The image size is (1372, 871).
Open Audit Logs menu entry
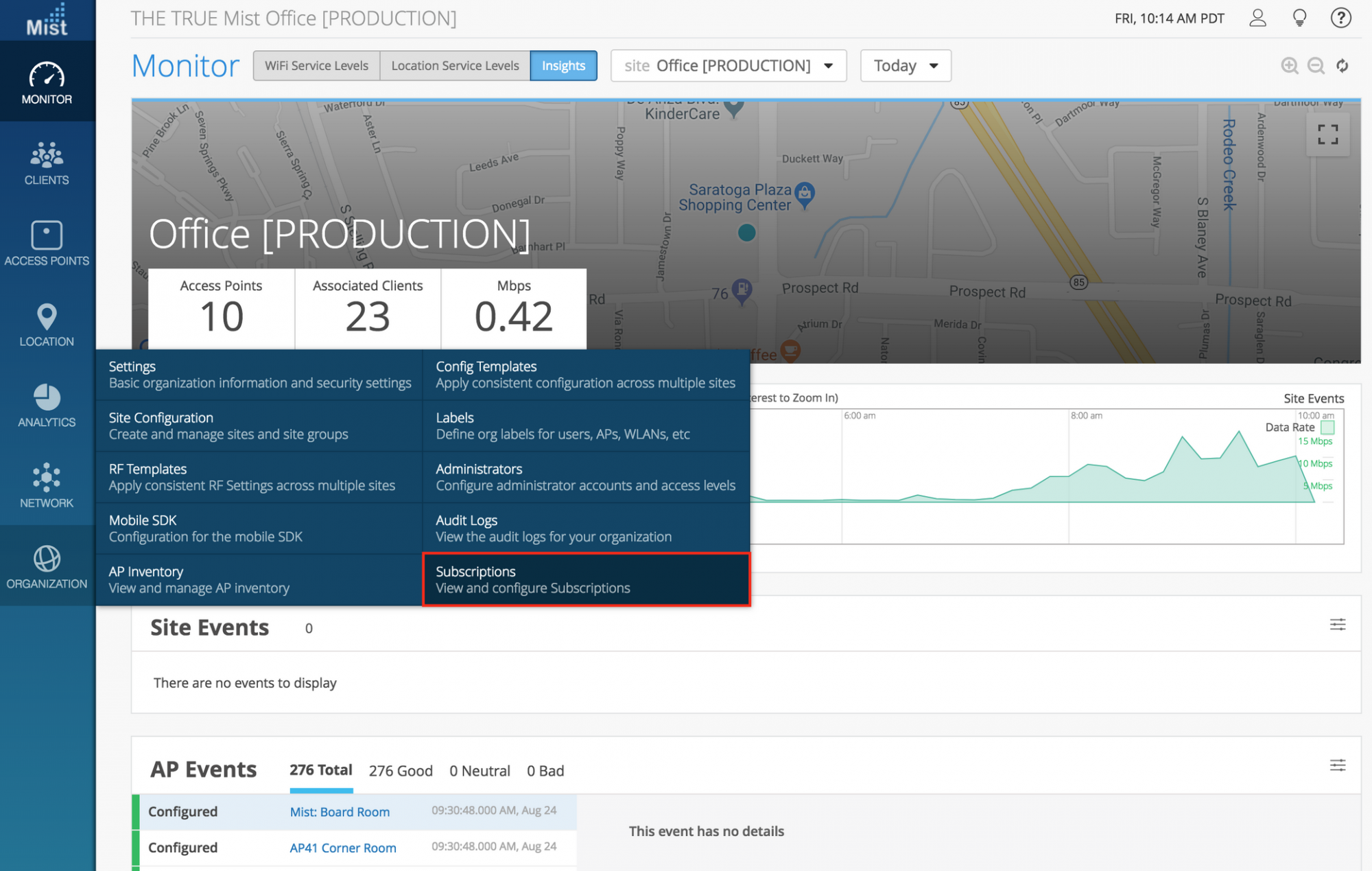pyautogui.click(x=587, y=529)
